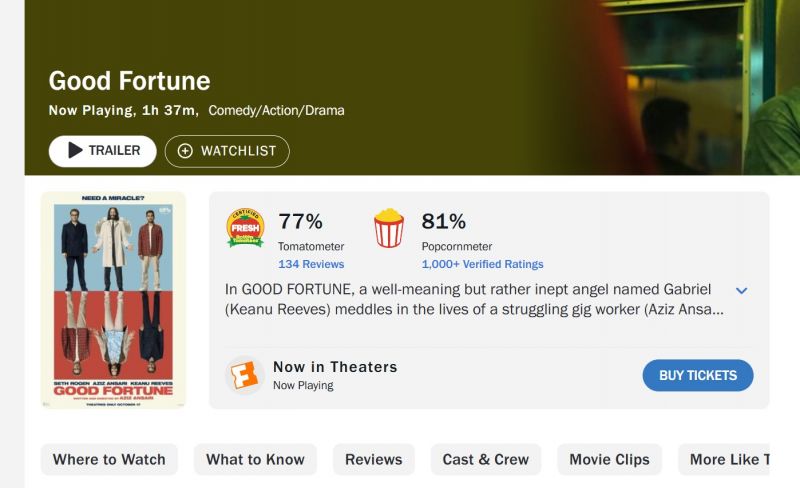View the 1,000+ Verified Ratings link
The width and height of the screenshot is (800, 488).
coord(482,264)
